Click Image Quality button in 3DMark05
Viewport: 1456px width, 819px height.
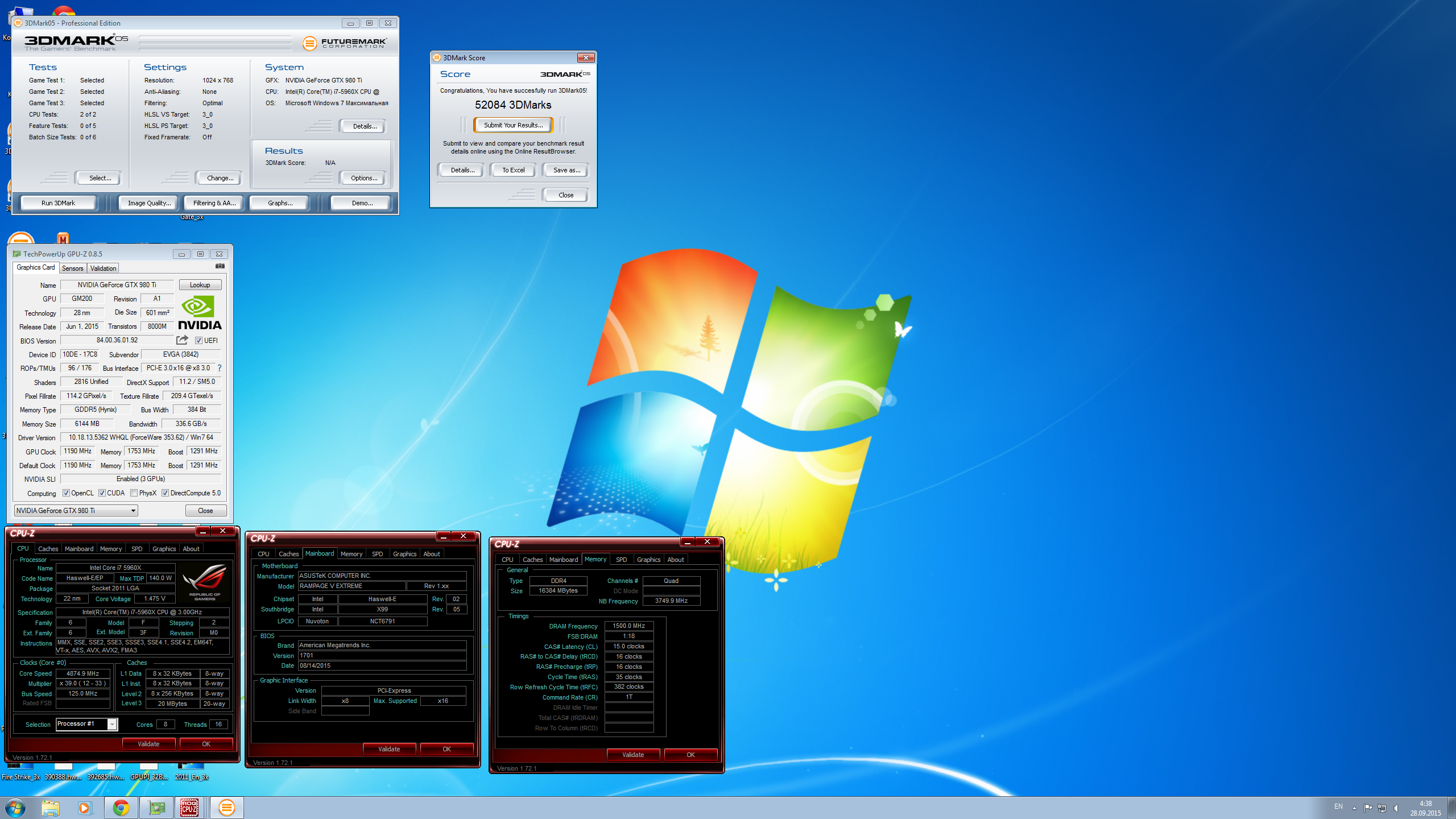click(x=149, y=203)
